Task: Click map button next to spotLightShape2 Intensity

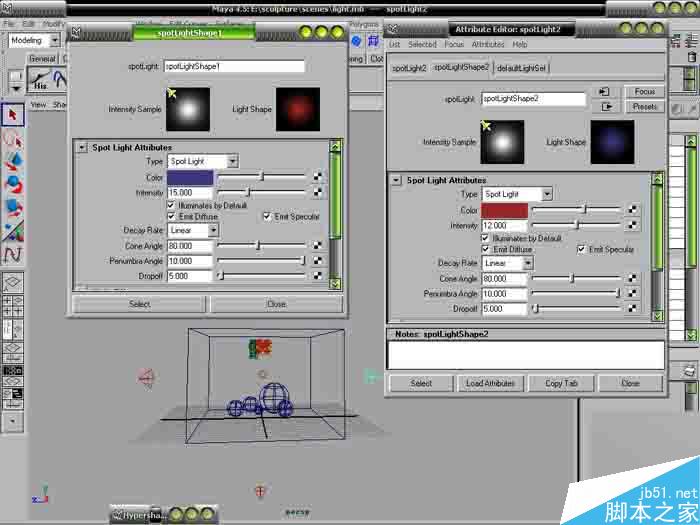Action: pyautogui.click(x=632, y=225)
